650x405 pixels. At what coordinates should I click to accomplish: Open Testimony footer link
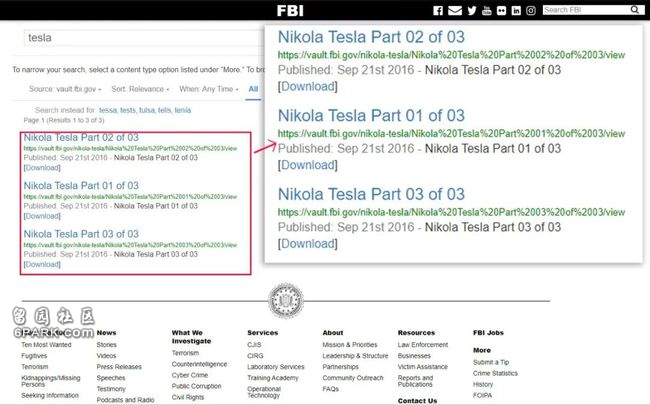pos(111,389)
